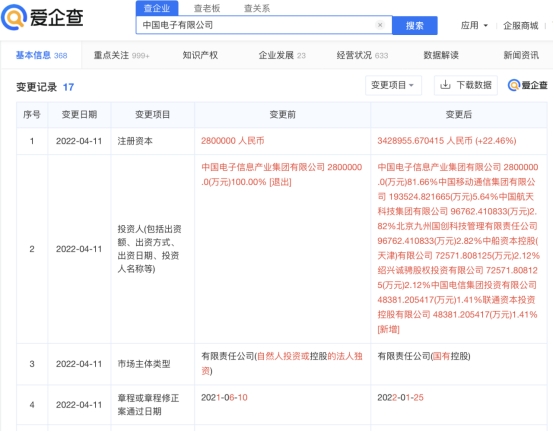Switch to the 查企业 search tab
The image size is (554, 432).
(157, 8)
